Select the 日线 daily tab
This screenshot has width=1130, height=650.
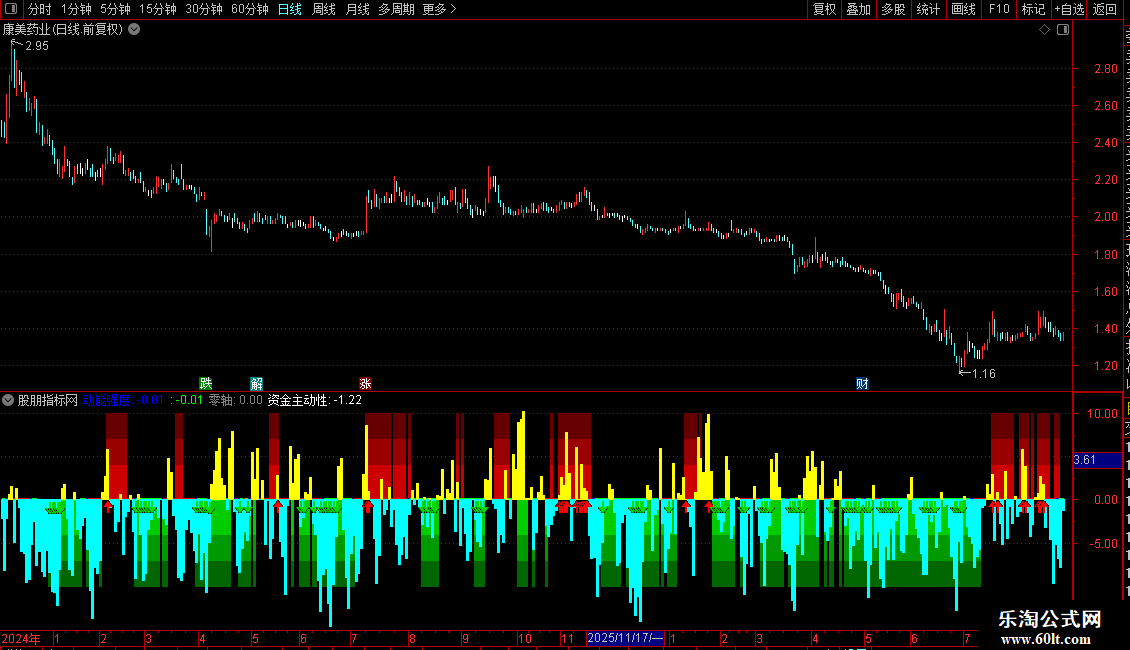pos(290,9)
